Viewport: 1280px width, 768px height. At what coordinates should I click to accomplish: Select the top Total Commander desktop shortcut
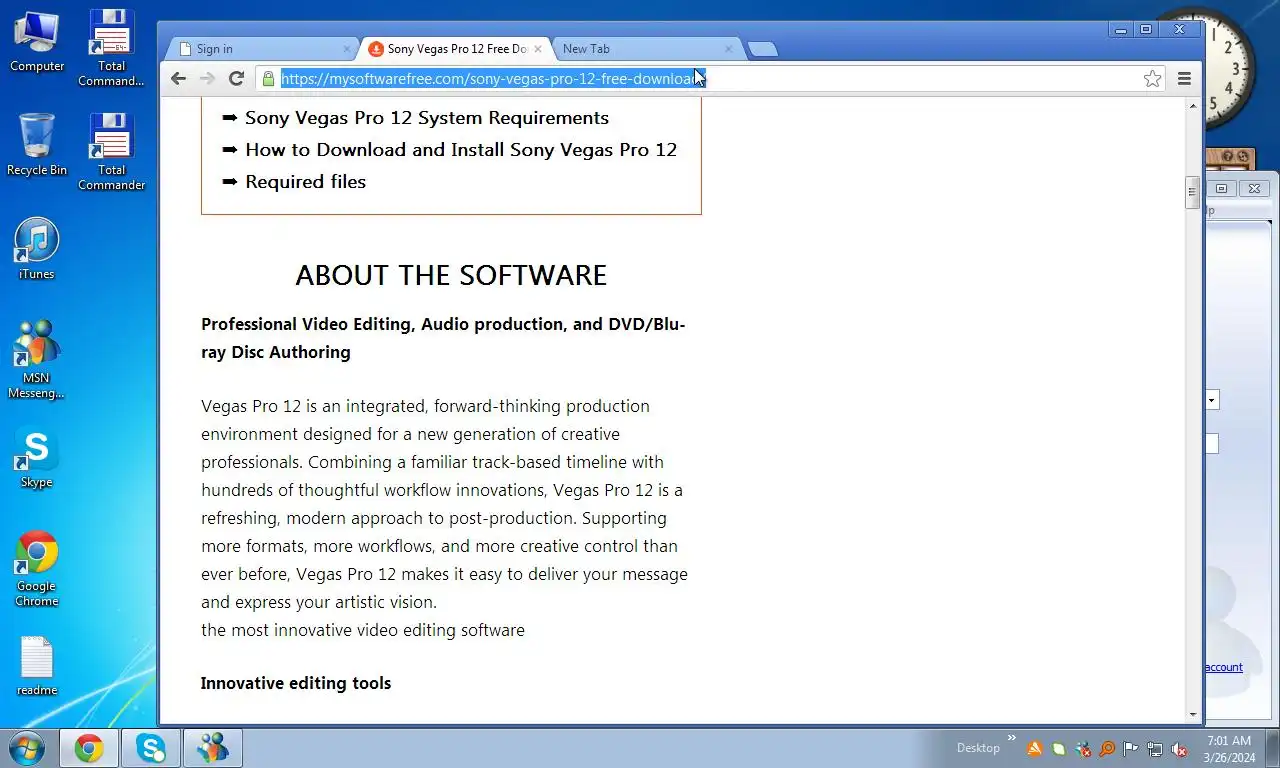pos(111,48)
